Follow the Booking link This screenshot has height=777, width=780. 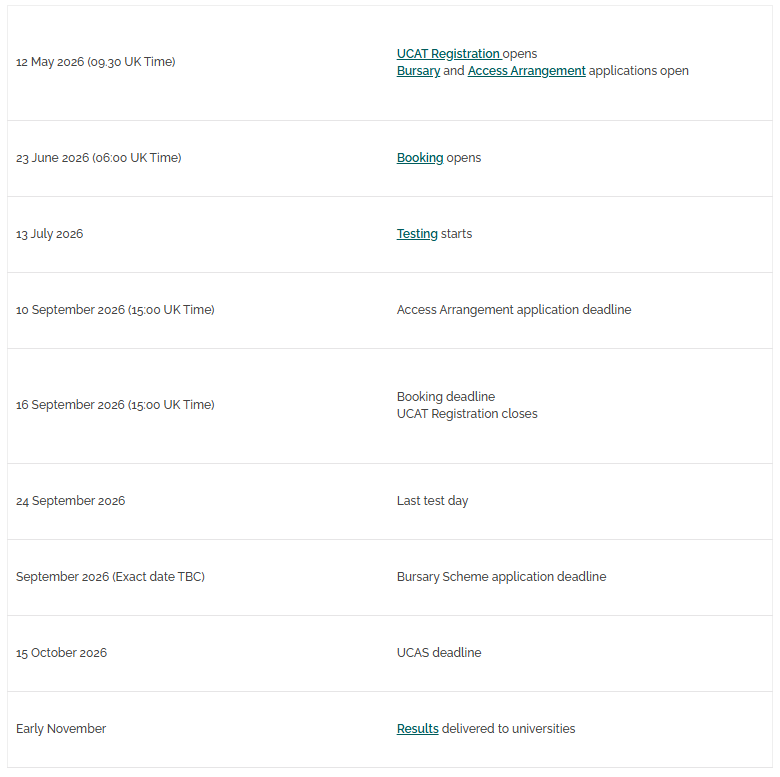point(420,158)
